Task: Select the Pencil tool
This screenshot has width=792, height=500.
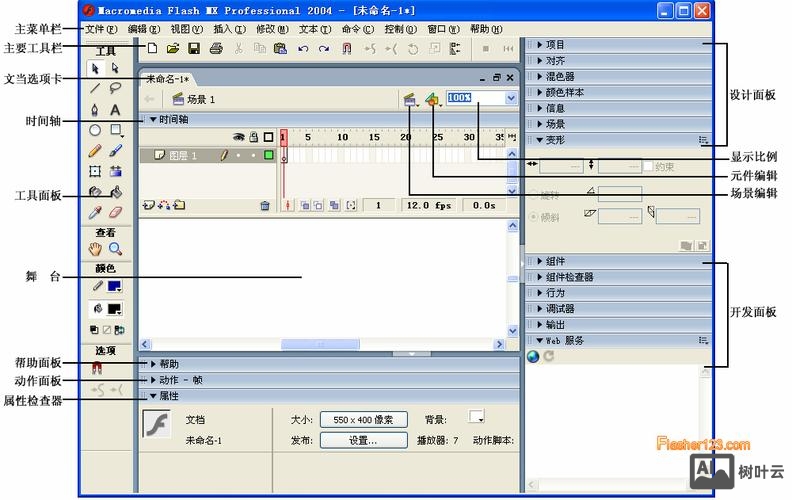Action: click(95, 151)
